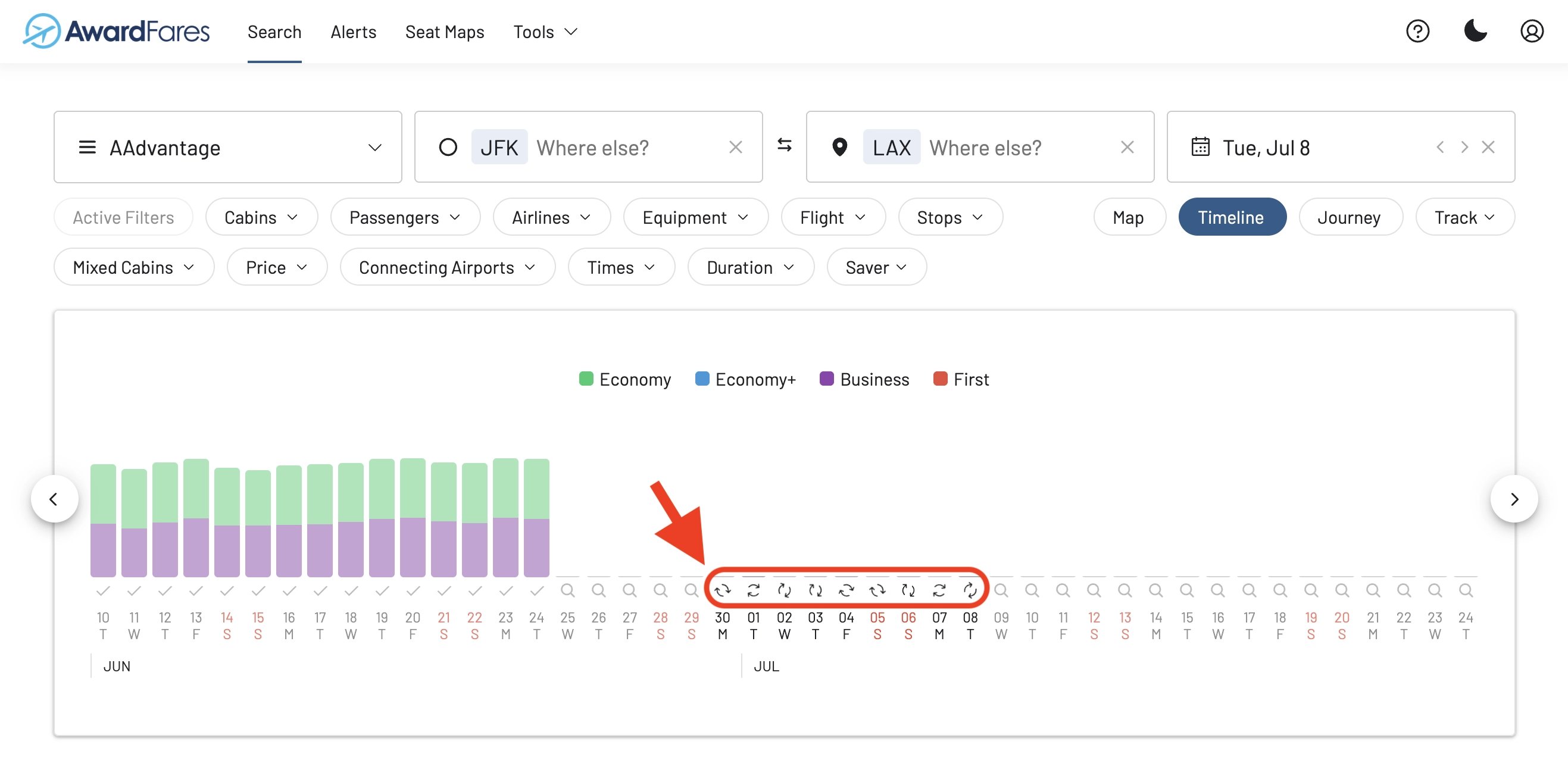Clear the selected date Tue, Jul 8
The height and width of the screenshot is (782, 1568).
(x=1488, y=146)
